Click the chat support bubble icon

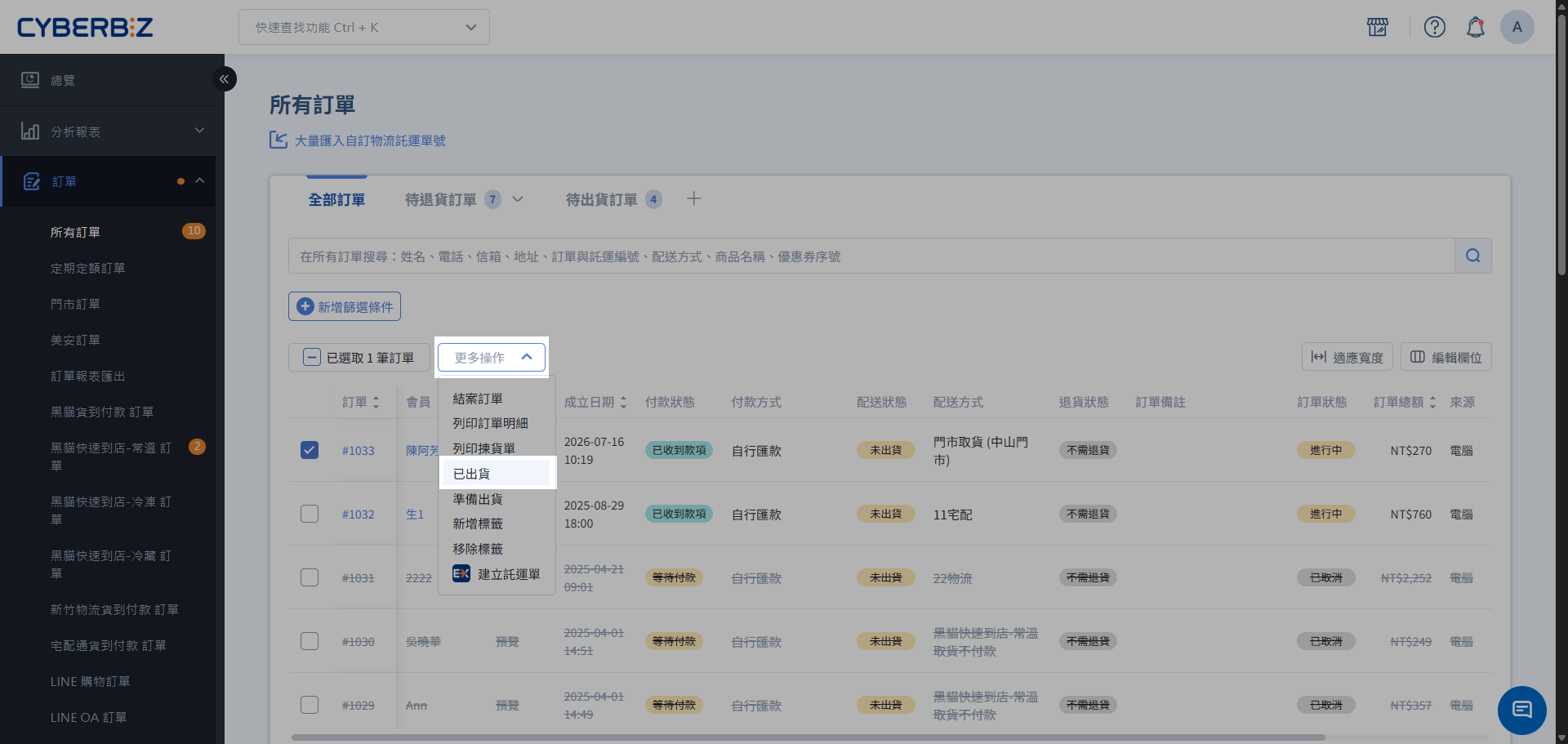click(1522, 710)
